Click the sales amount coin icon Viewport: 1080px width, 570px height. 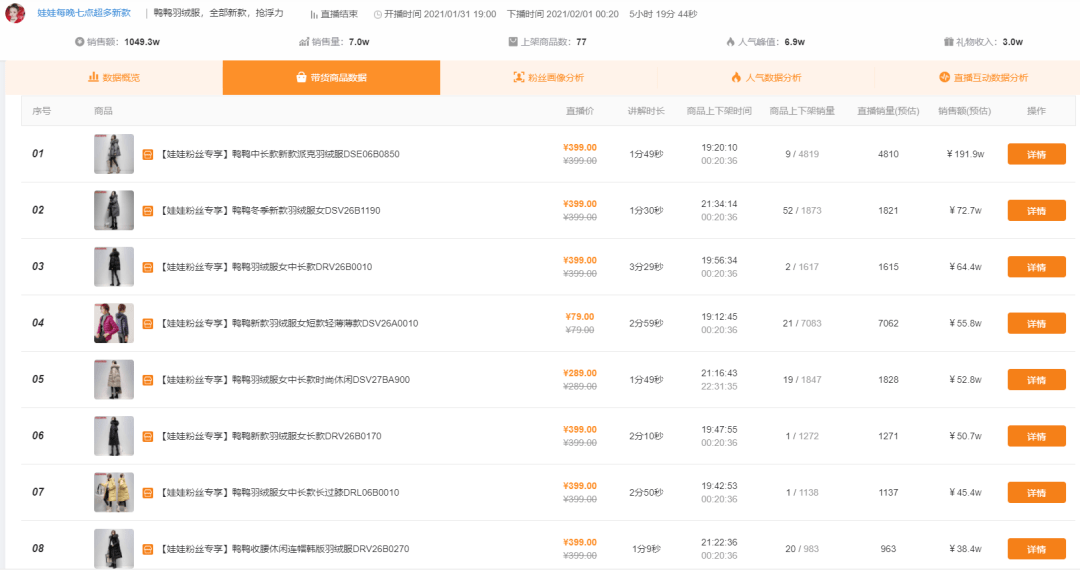click(x=80, y=42)
